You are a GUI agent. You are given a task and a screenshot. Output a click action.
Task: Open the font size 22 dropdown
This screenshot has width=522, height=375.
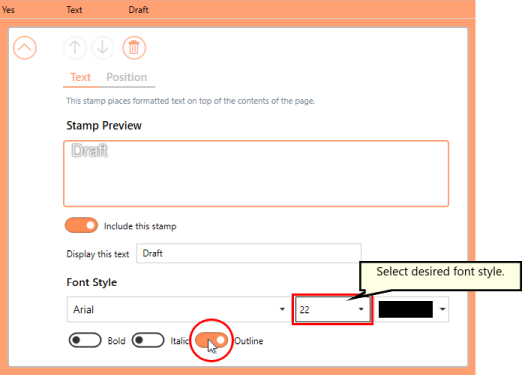[x=332, y=309]
